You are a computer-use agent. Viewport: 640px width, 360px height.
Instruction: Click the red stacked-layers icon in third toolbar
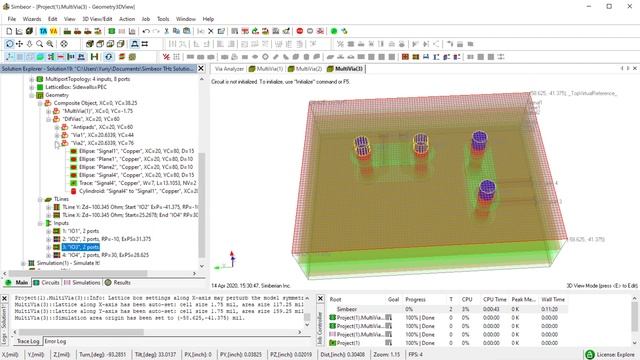coord(121,57)
